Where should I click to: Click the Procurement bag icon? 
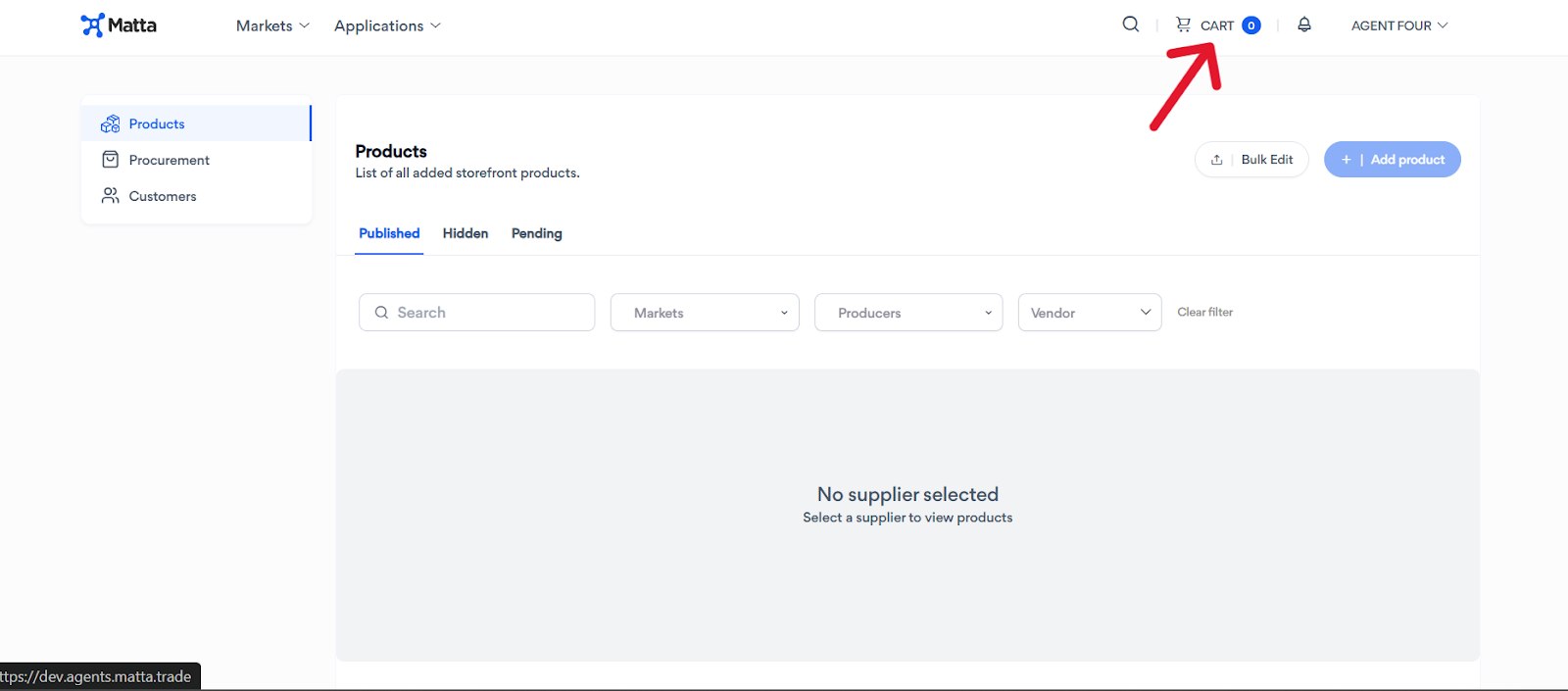[x=111, y=160]
